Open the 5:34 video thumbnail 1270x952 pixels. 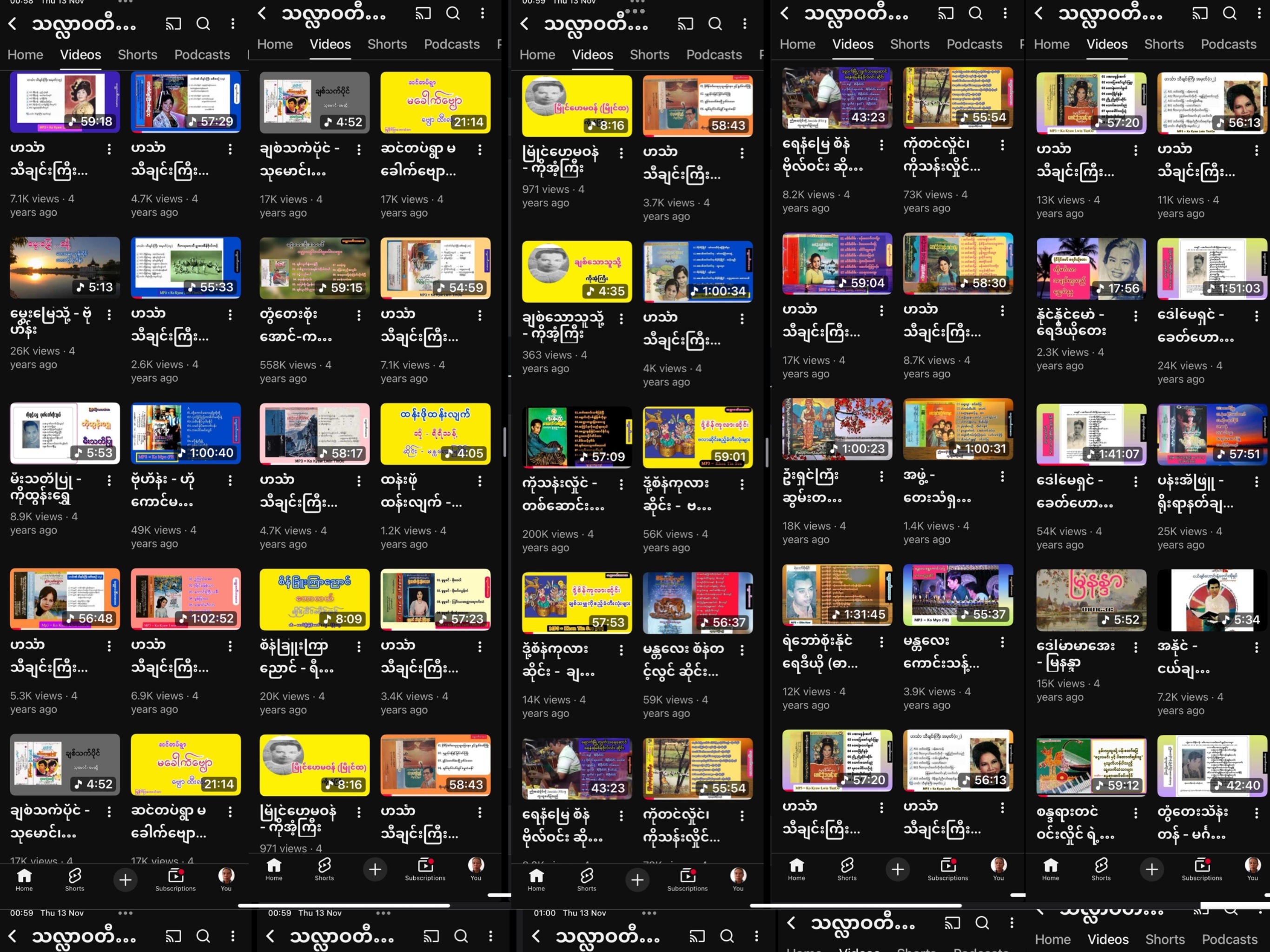pos(1211,600)
